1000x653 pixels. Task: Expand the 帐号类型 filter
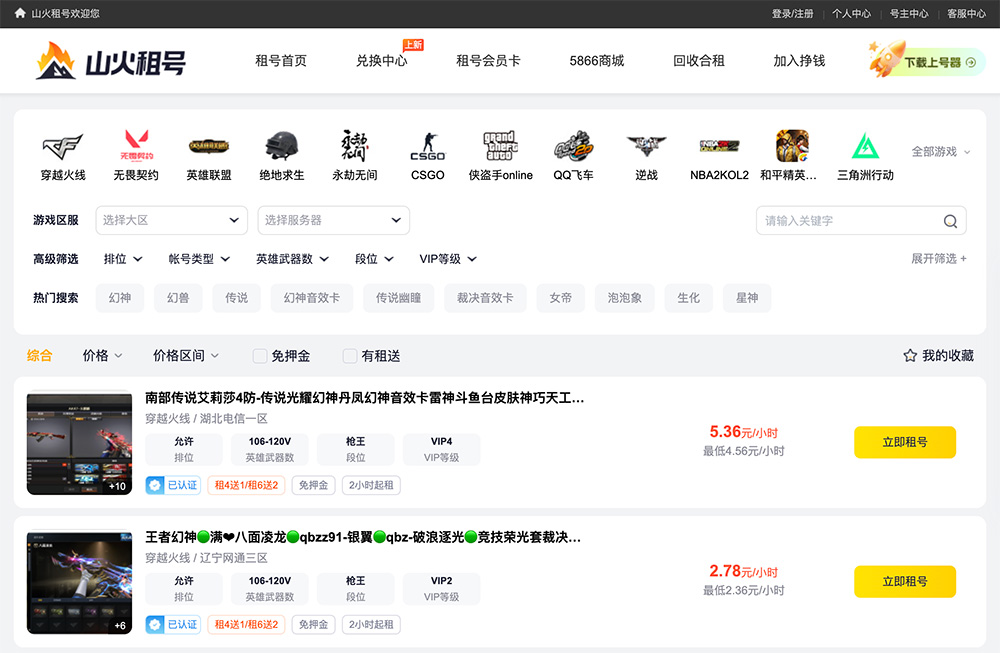(199, 259)
